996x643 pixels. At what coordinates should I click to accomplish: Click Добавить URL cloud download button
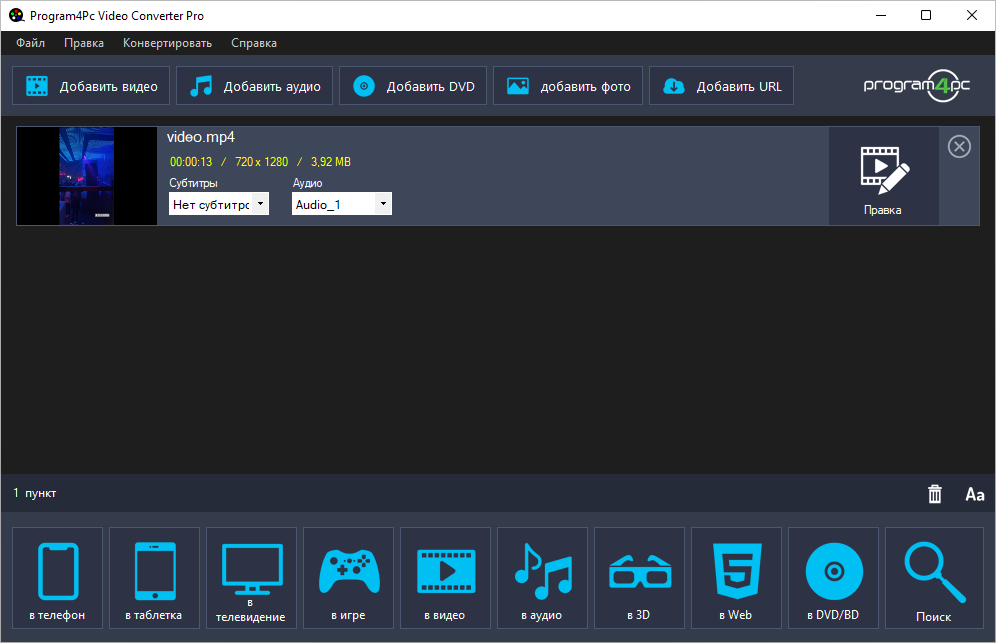point(721,86)
